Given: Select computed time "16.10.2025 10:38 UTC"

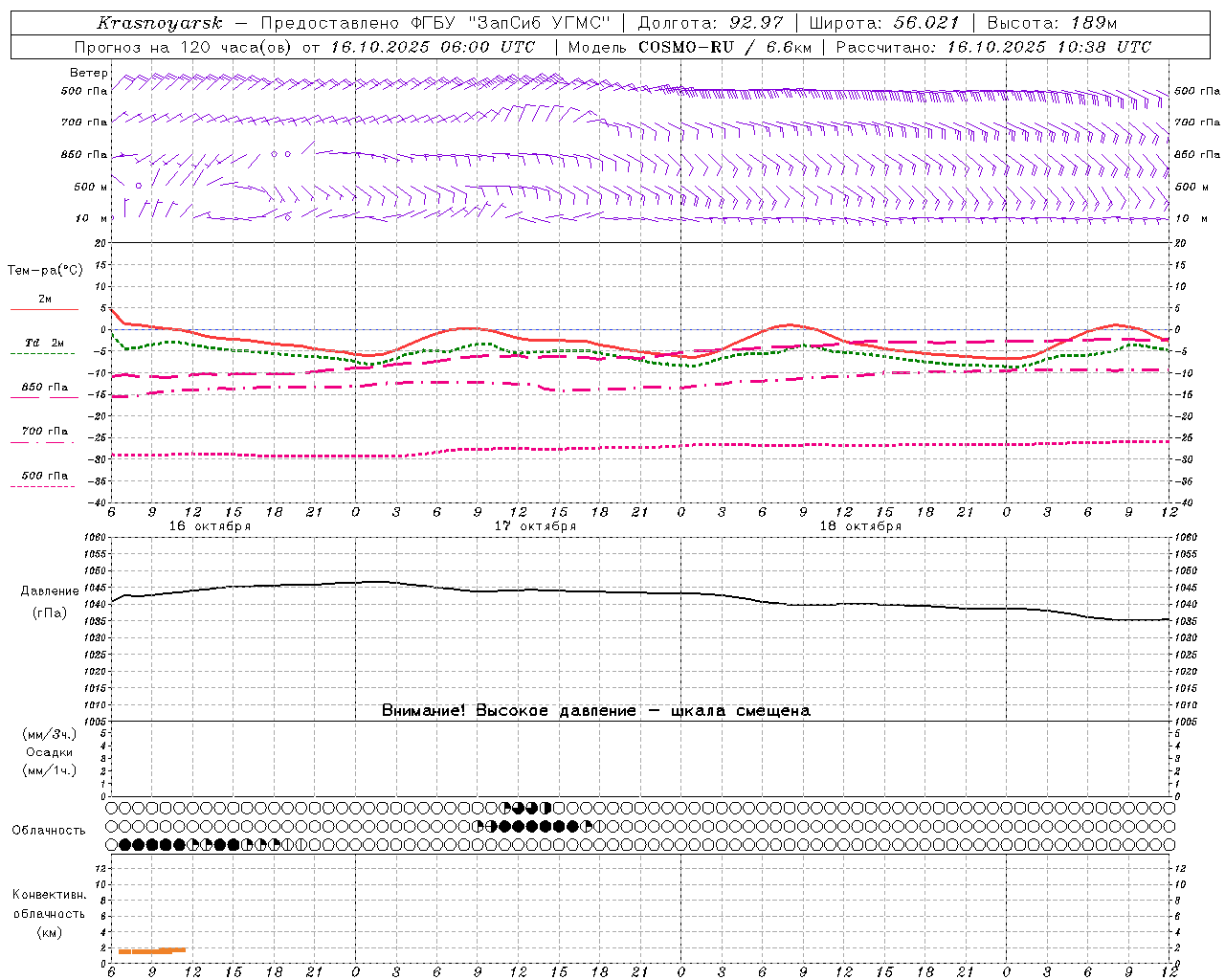Looking at the screenshot, I should 1049,47.
